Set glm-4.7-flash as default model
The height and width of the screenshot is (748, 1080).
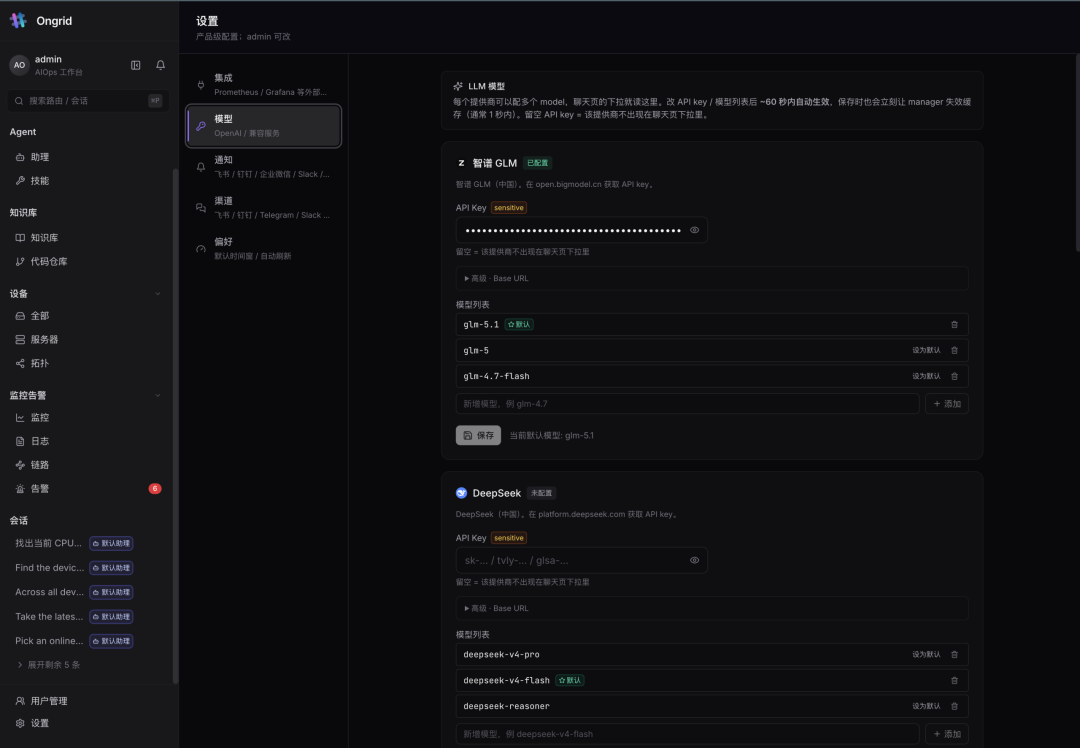[x=926, y=376]
